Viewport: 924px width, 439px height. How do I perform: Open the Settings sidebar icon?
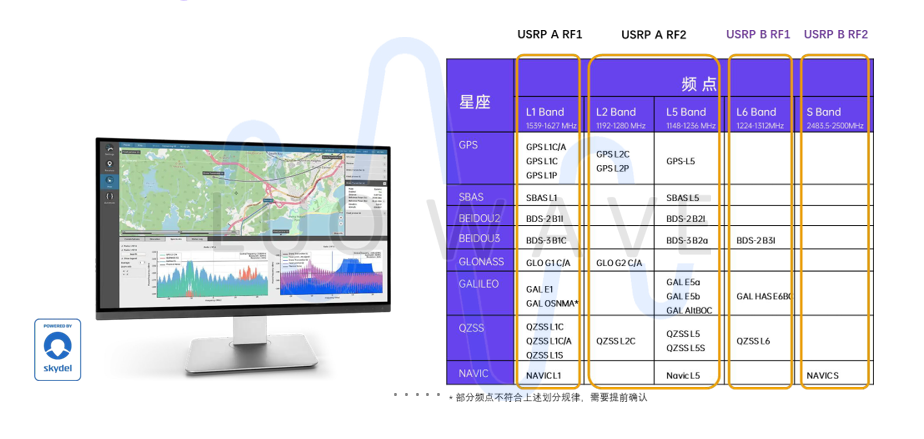tap(109, 150)
